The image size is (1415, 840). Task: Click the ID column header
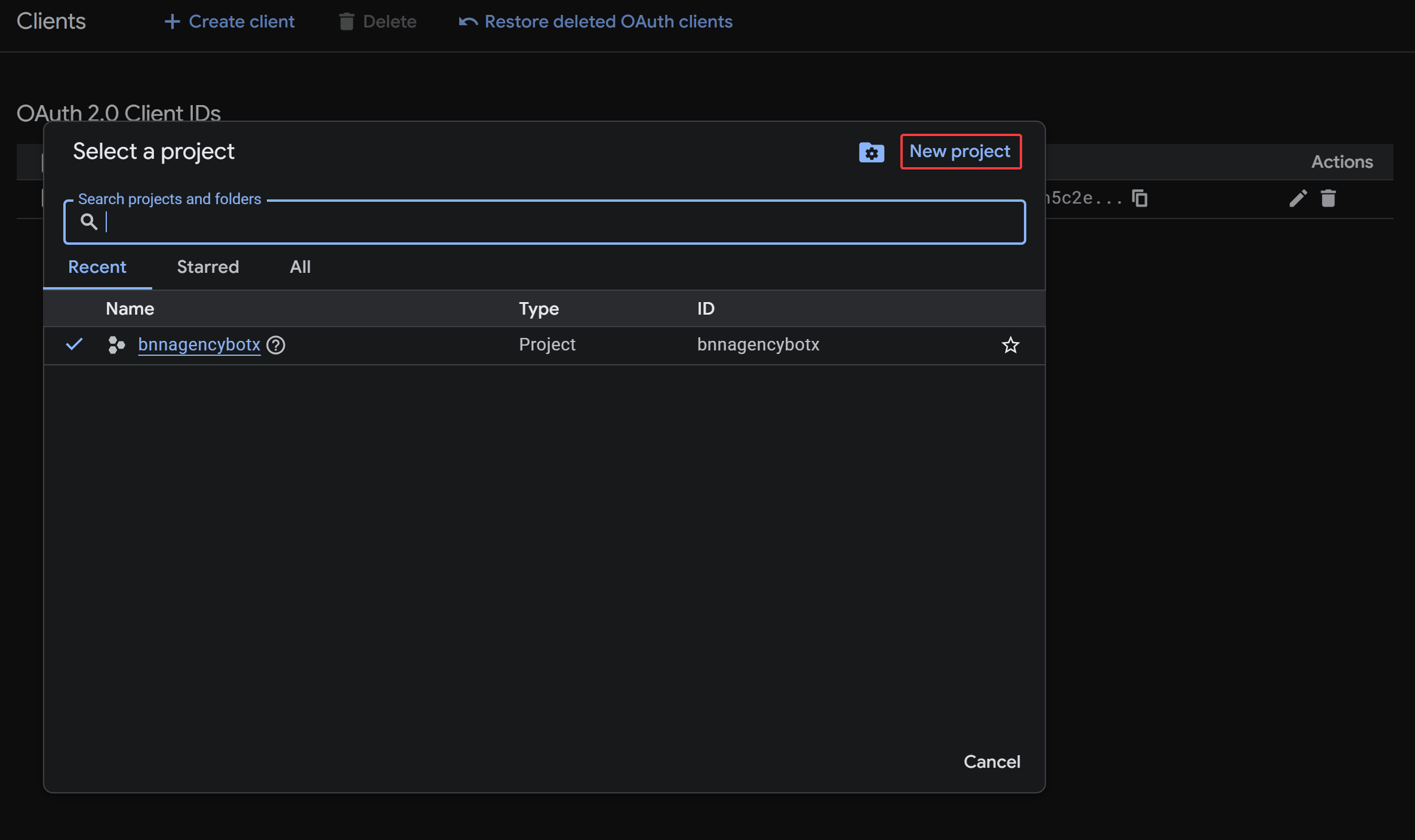pyautogui.click(x=706, y=309)
